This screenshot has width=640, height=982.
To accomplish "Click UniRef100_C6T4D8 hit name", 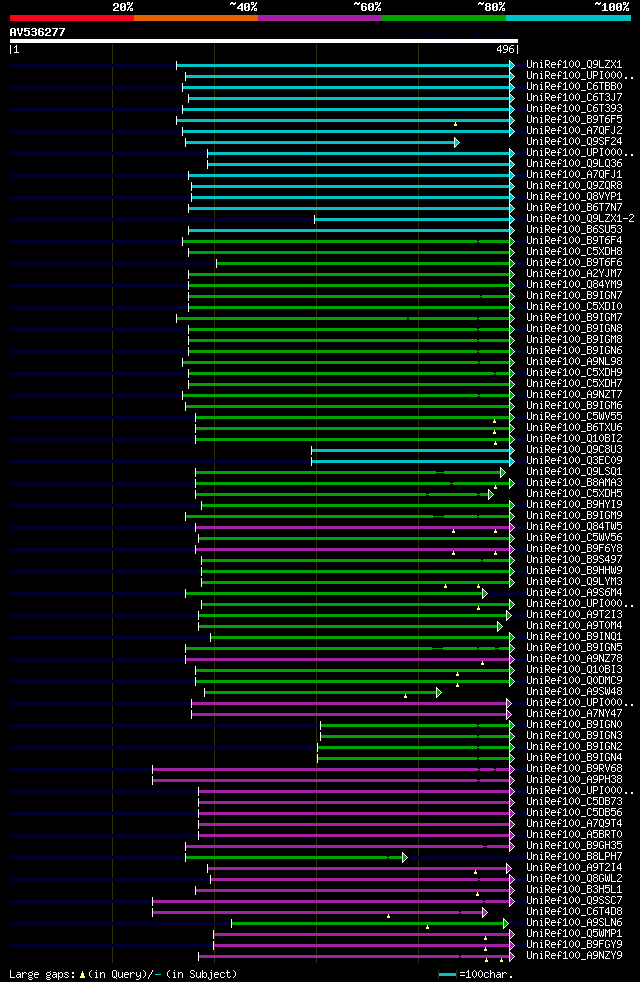I will point(574,911).
